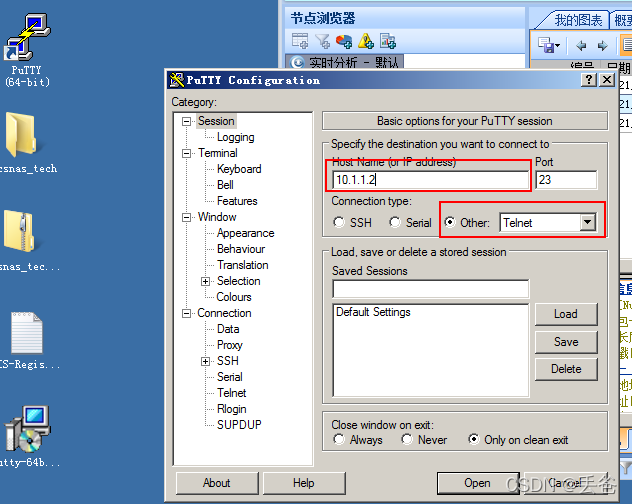Select the CS-Regis text file icon on desktop
632x504 pixels.
pyautogui.click(x=27, y=333)
